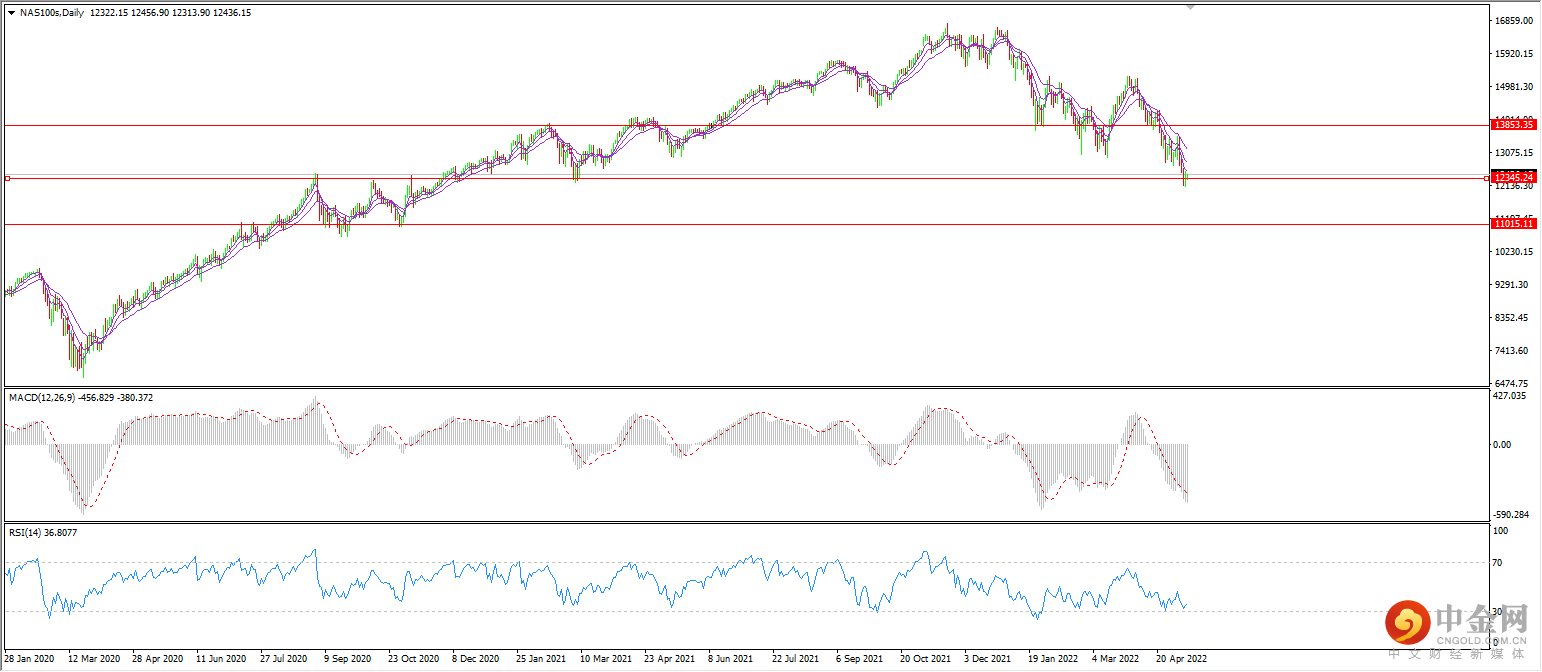The image size is (1542, 672).
Task: Click the 427.035 MACD scale value
Action: [x=1510, y=396]
